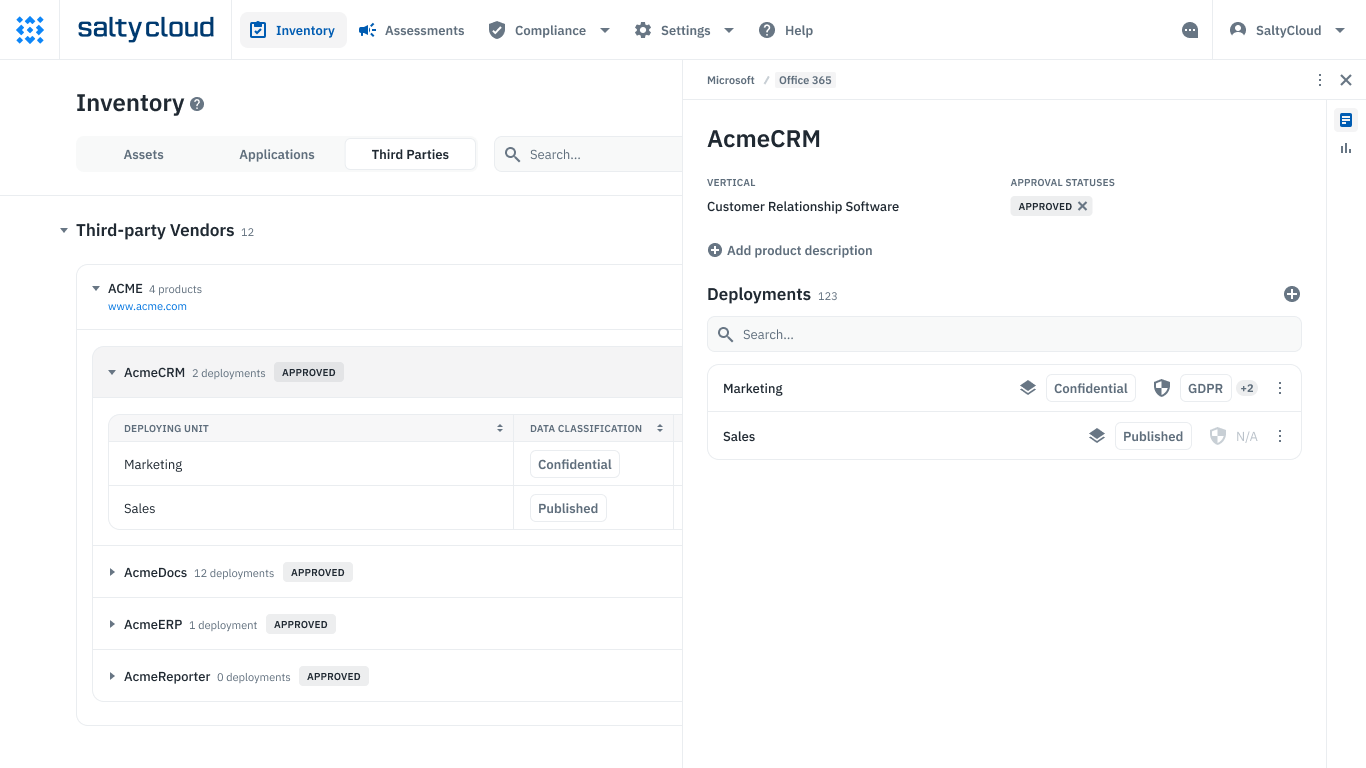Go to Assessments in the top navigation
The width and height of the screenshot is (1366, 768).
tap(412, 31)
